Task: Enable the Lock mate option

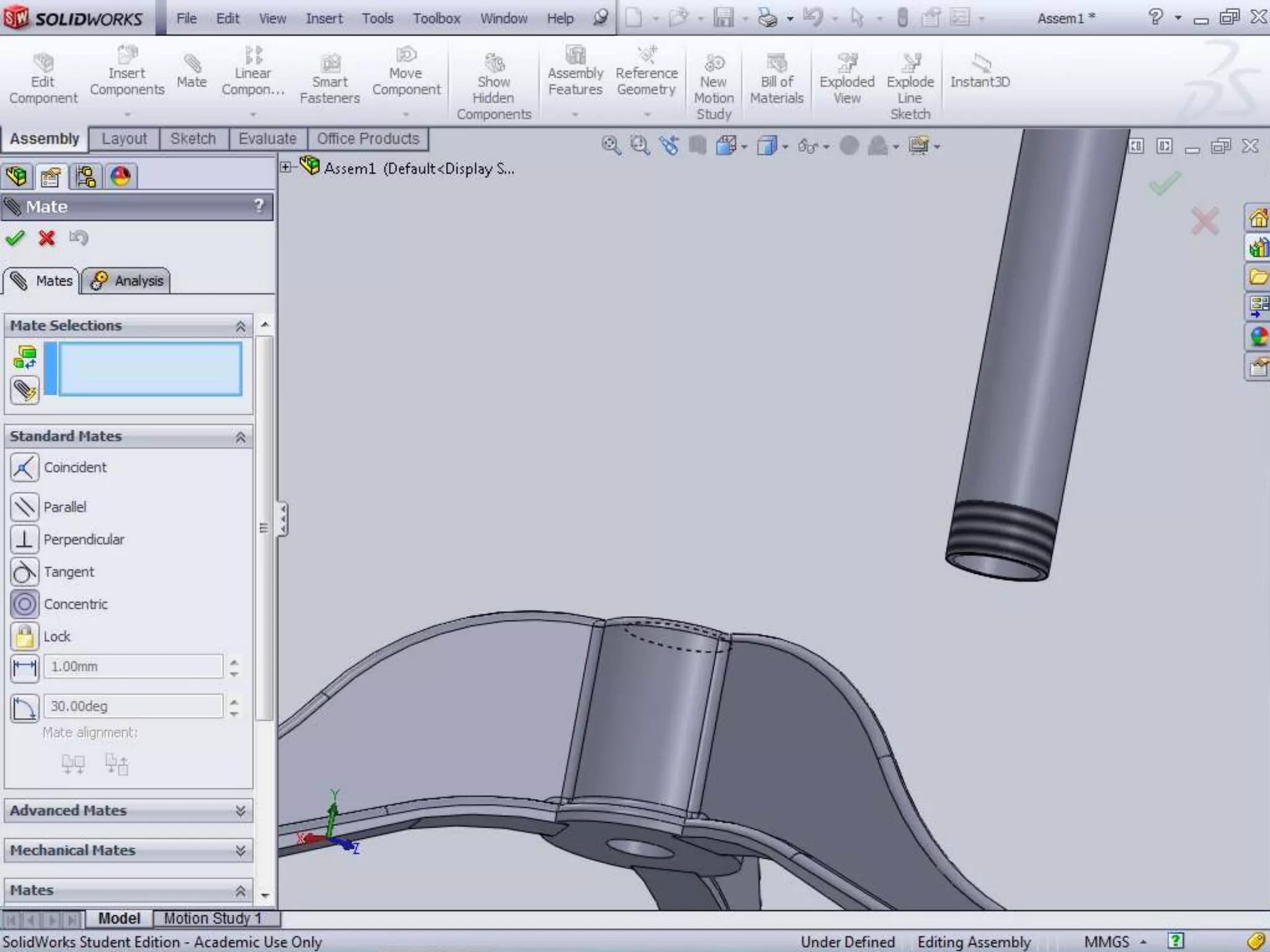Action: click(25, 637)
